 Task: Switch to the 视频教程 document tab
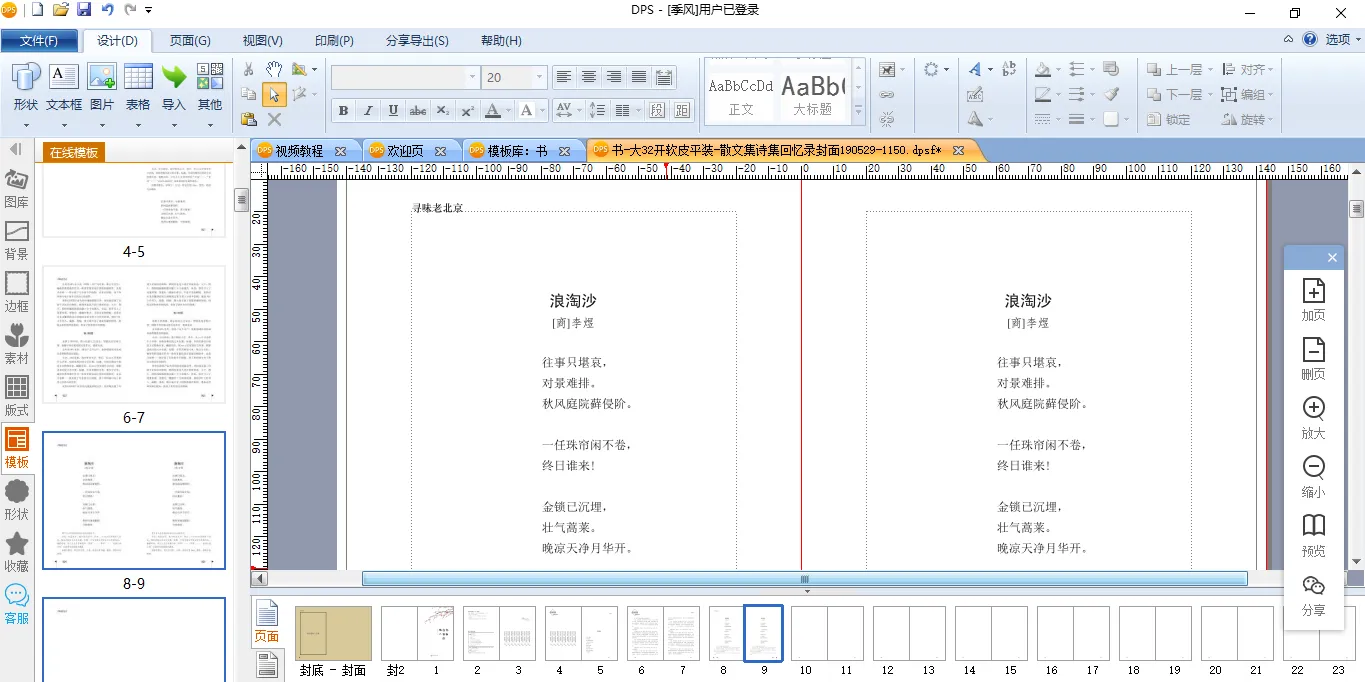point(299,151)
